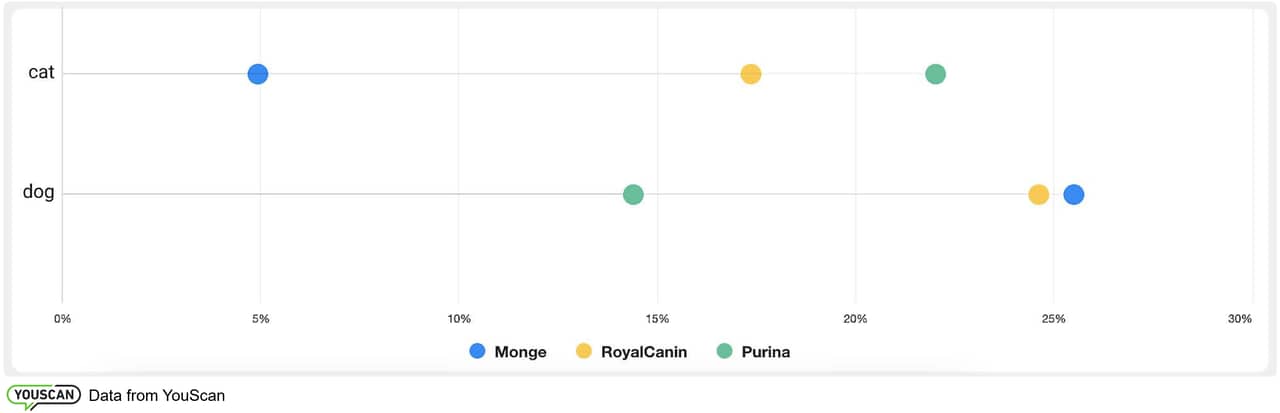1280x413 pixels.
Task: Toggle the Monge series via legend label
Action: (520, 352)
